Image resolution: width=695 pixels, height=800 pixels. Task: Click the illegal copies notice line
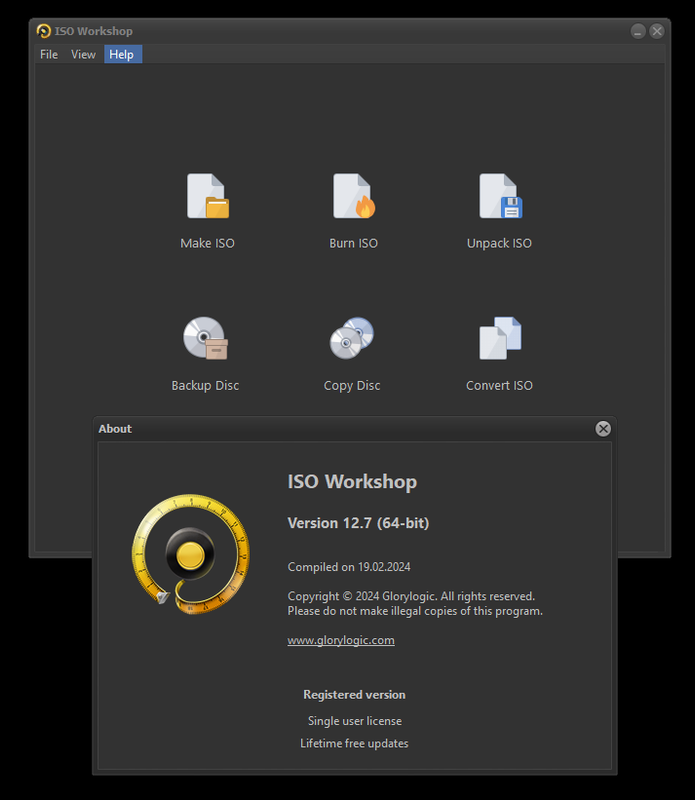415,611
